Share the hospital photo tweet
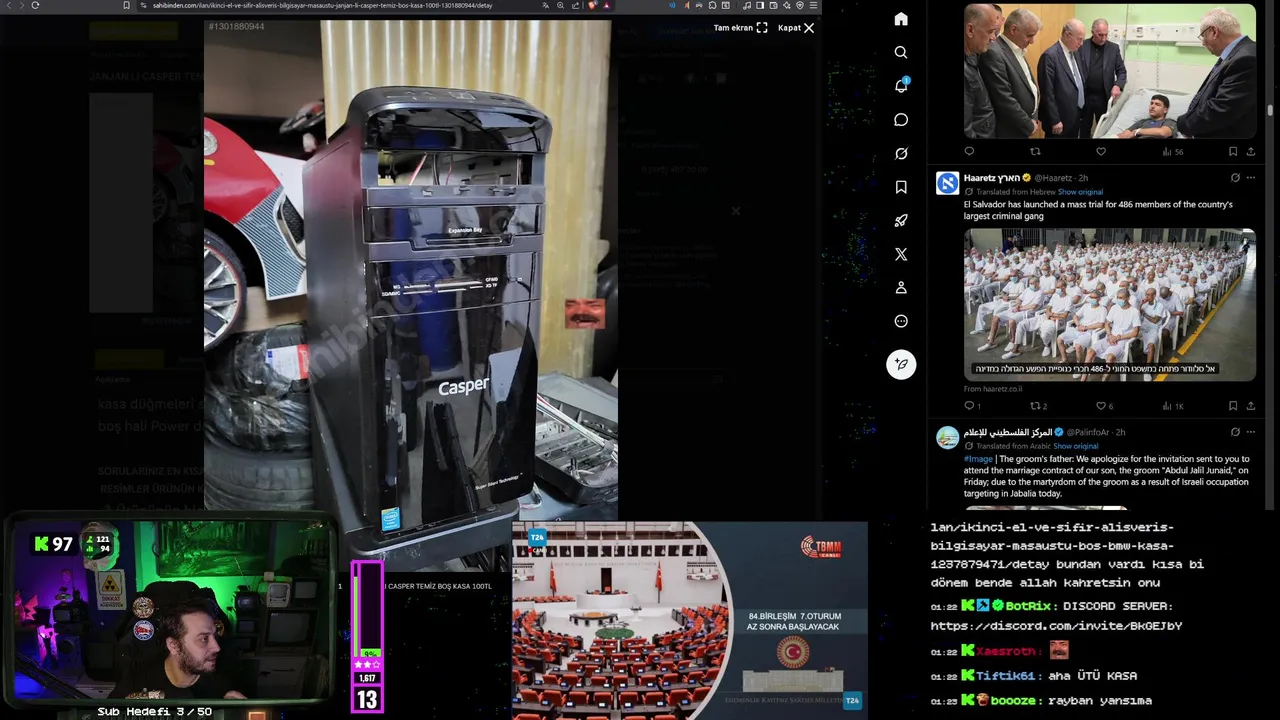The width and height of the screenshot is (1280, 720). [x=1251, y=151]
